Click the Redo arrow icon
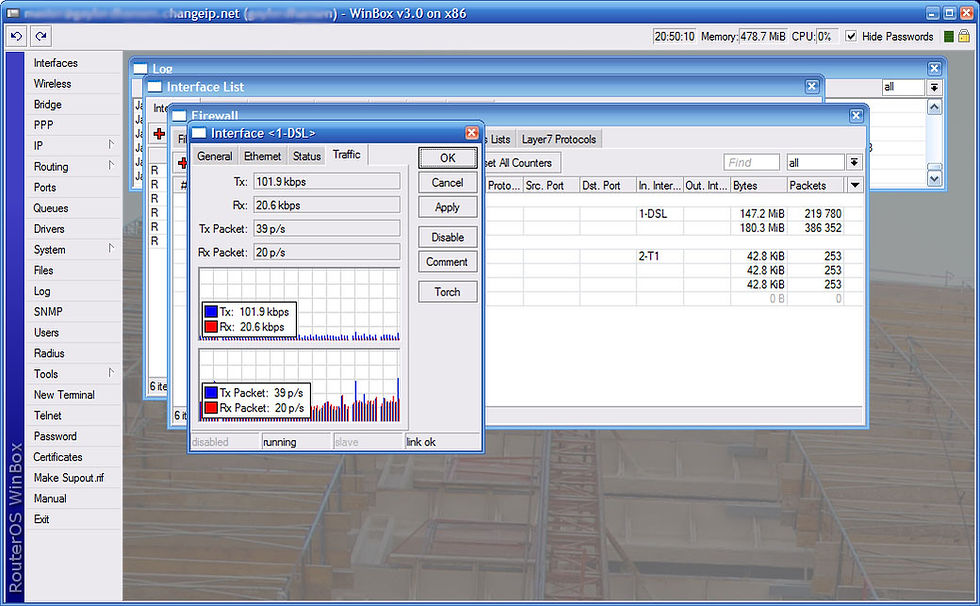980x606 pixels. 41,36
